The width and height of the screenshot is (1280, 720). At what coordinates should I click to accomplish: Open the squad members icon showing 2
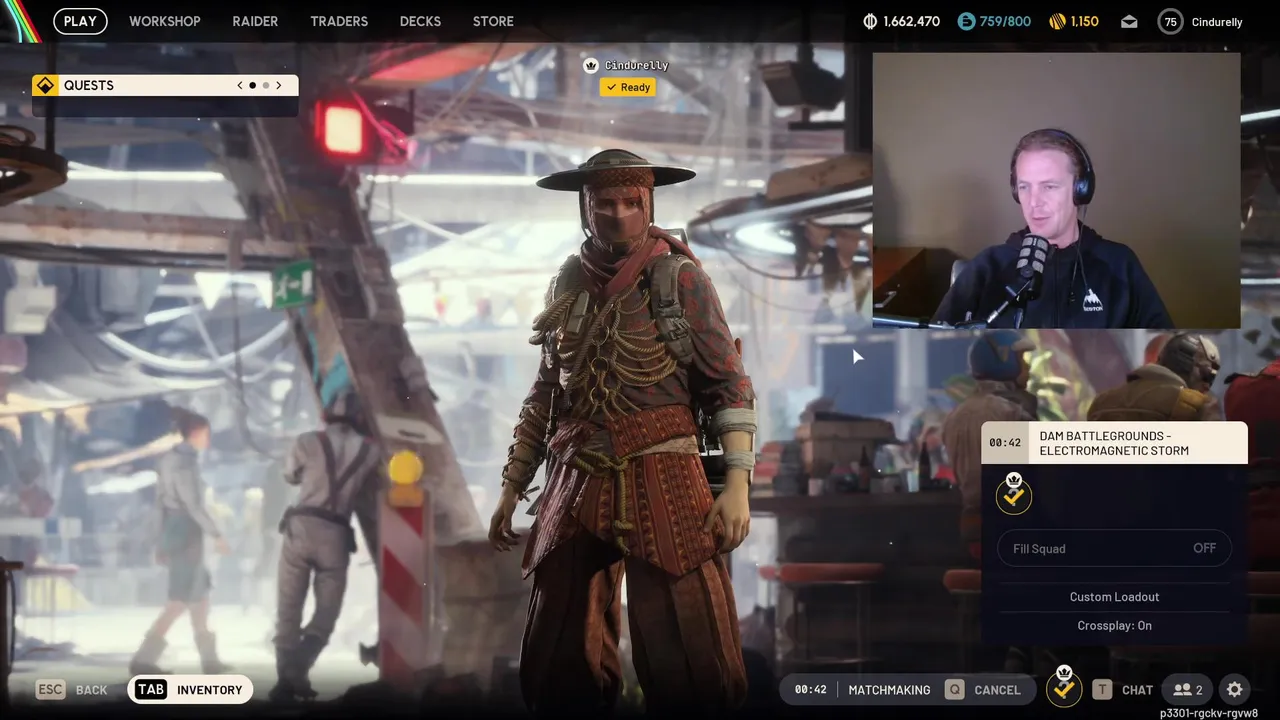click(x=1188, y=690)
